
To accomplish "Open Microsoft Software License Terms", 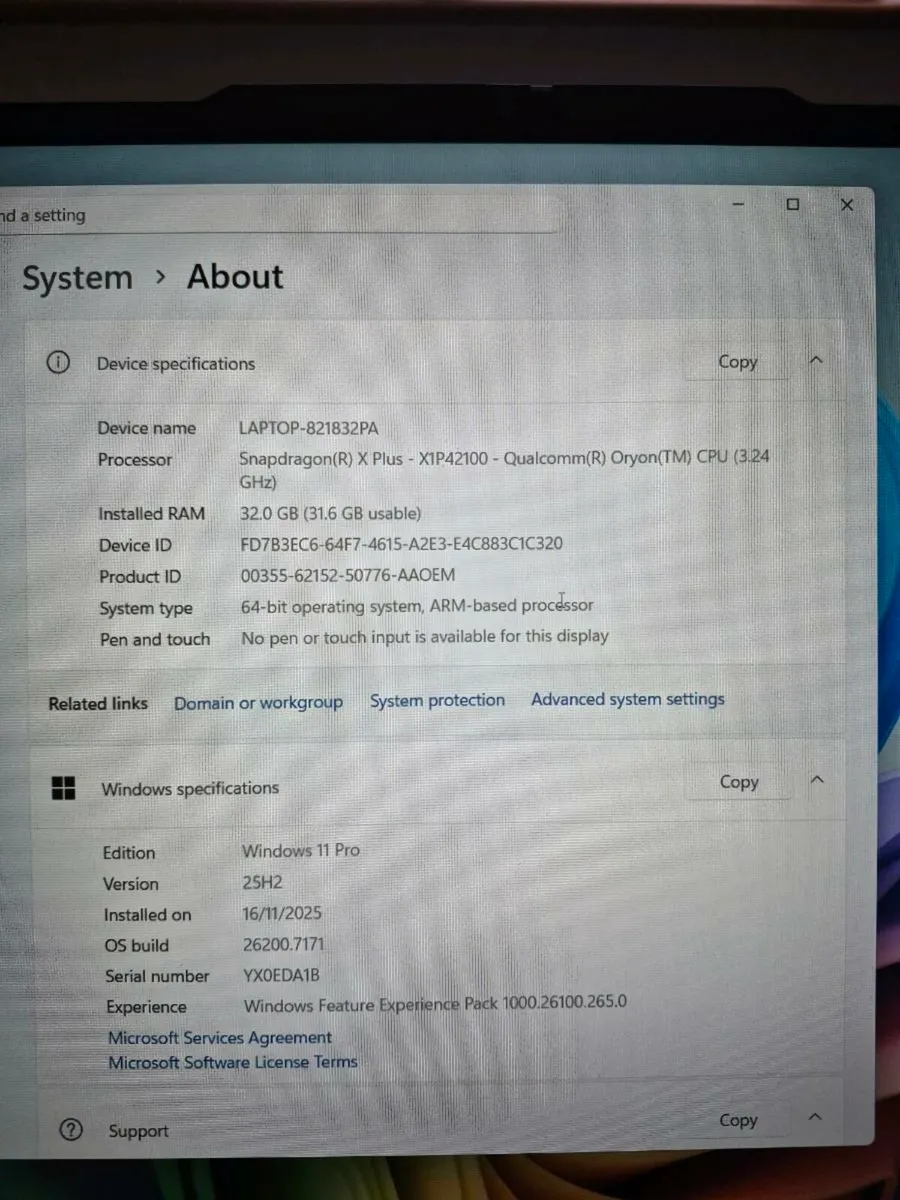I will [x=232, y=1062].
